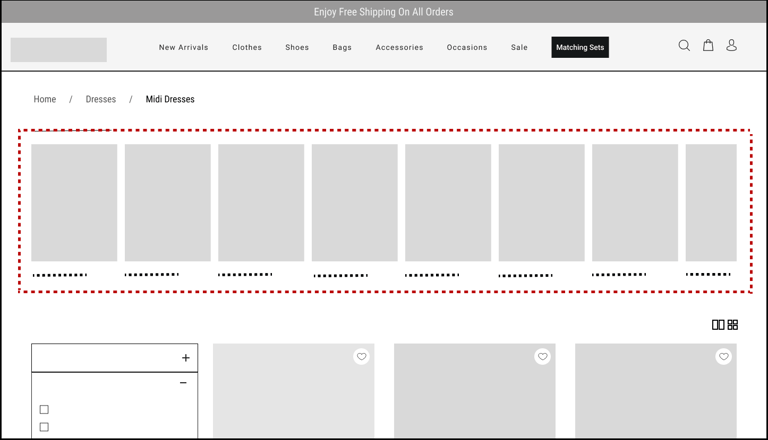Click the store logo placeholder

point(59,49)
